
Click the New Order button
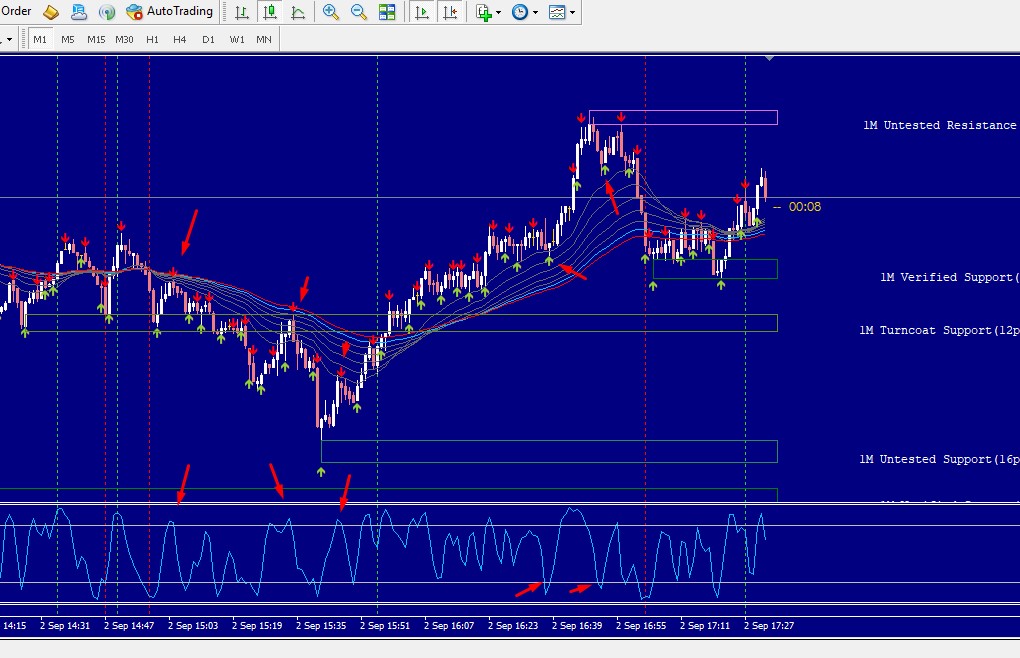pos(16,11)
